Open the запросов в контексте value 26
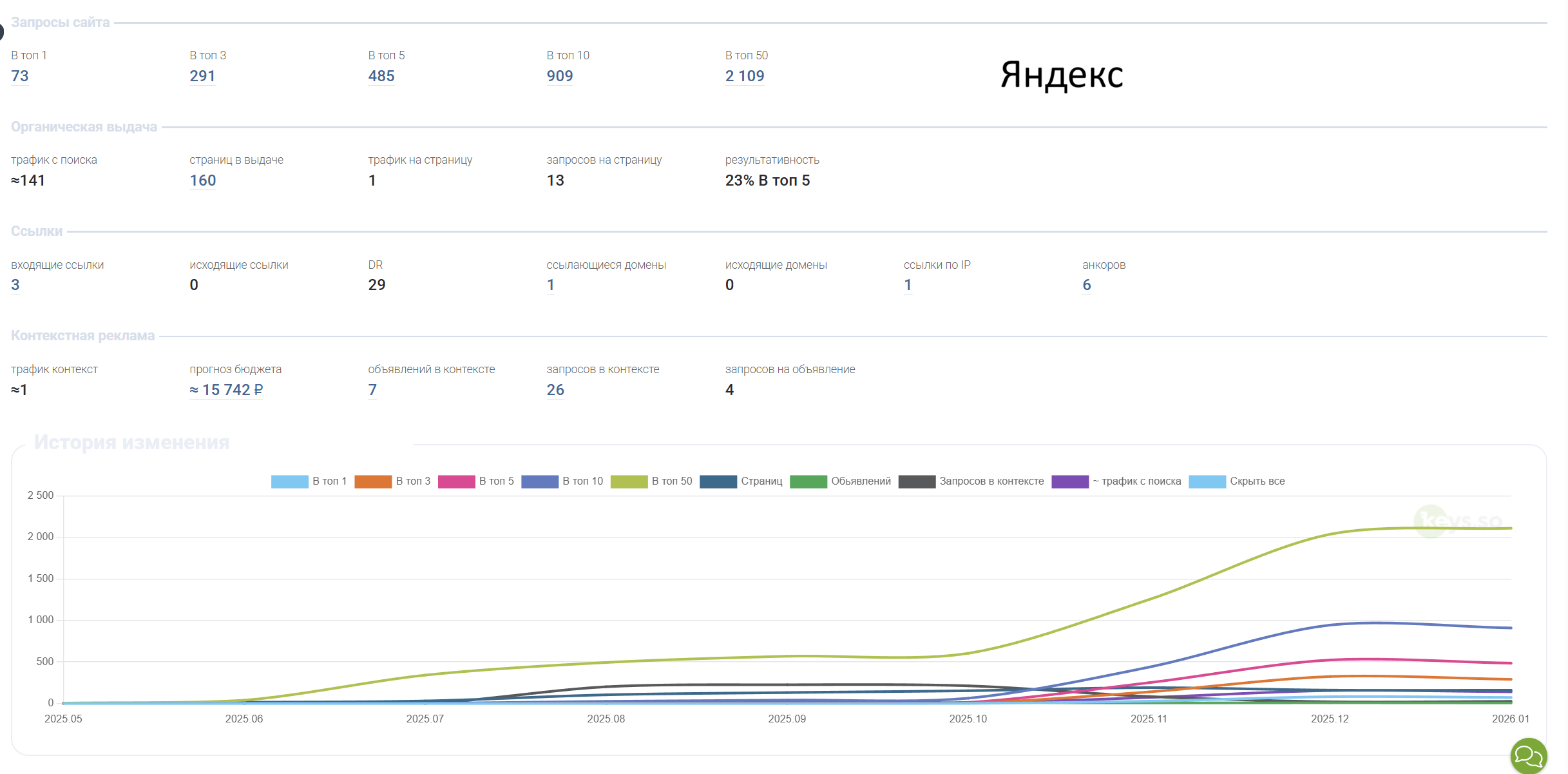1568x774 pixels. click(555, 390)
